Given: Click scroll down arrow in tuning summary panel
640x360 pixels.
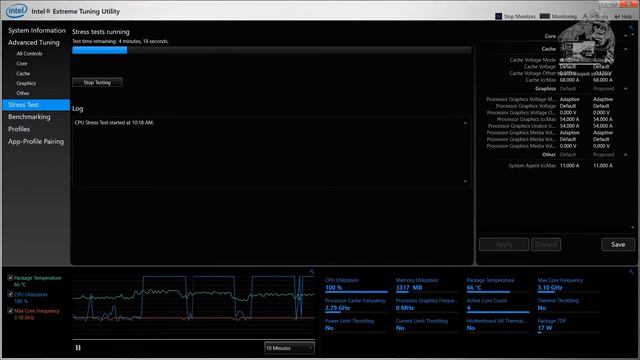Looking at the screenshot, I should coord(633,227).
